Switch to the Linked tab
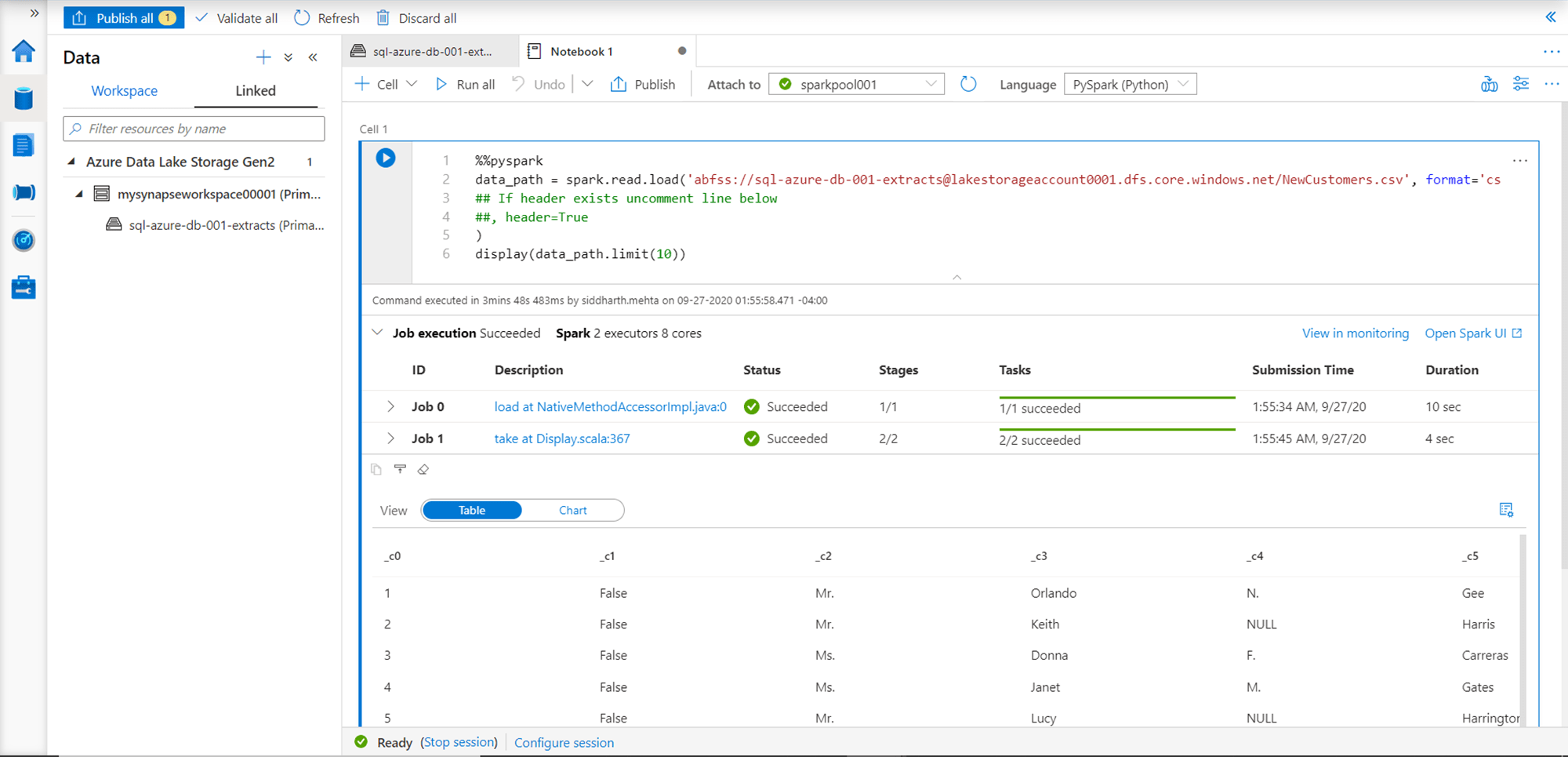The image size is (1568, 757). (x=256, y=90)
